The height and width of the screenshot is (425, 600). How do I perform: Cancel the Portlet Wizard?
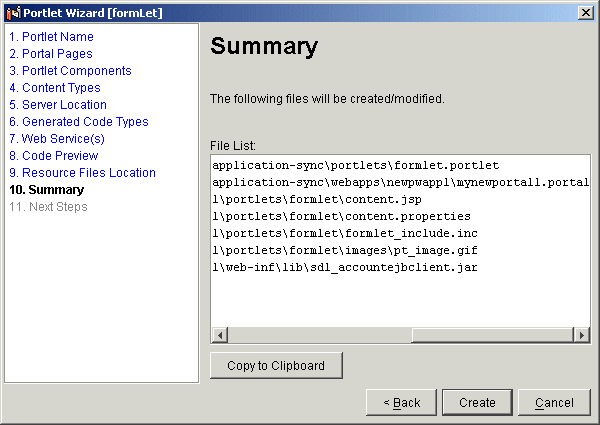click(554, 402)
